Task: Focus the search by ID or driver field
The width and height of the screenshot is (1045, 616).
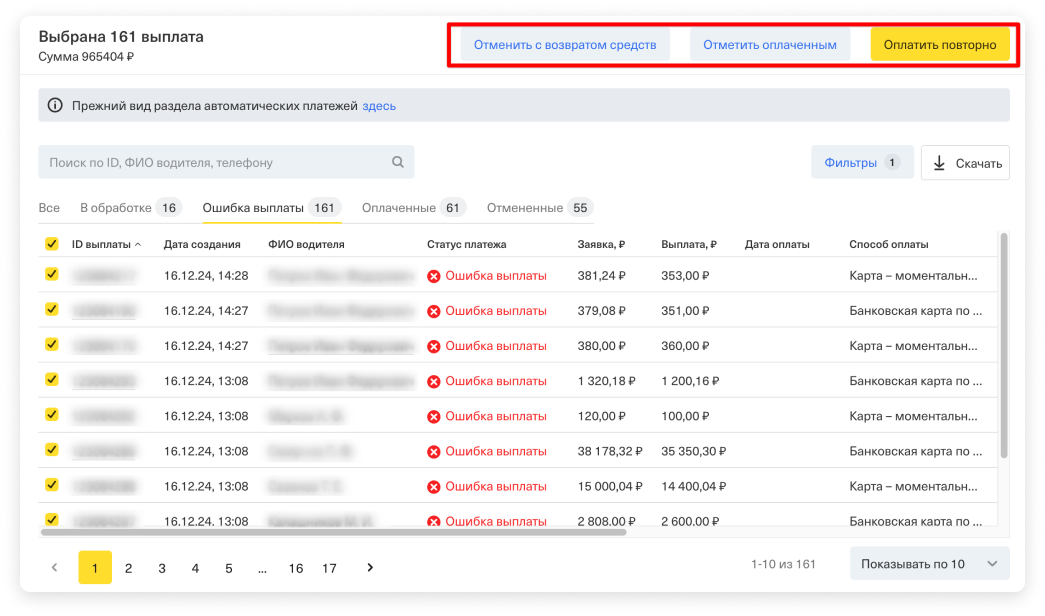Action: pos(215,162)
